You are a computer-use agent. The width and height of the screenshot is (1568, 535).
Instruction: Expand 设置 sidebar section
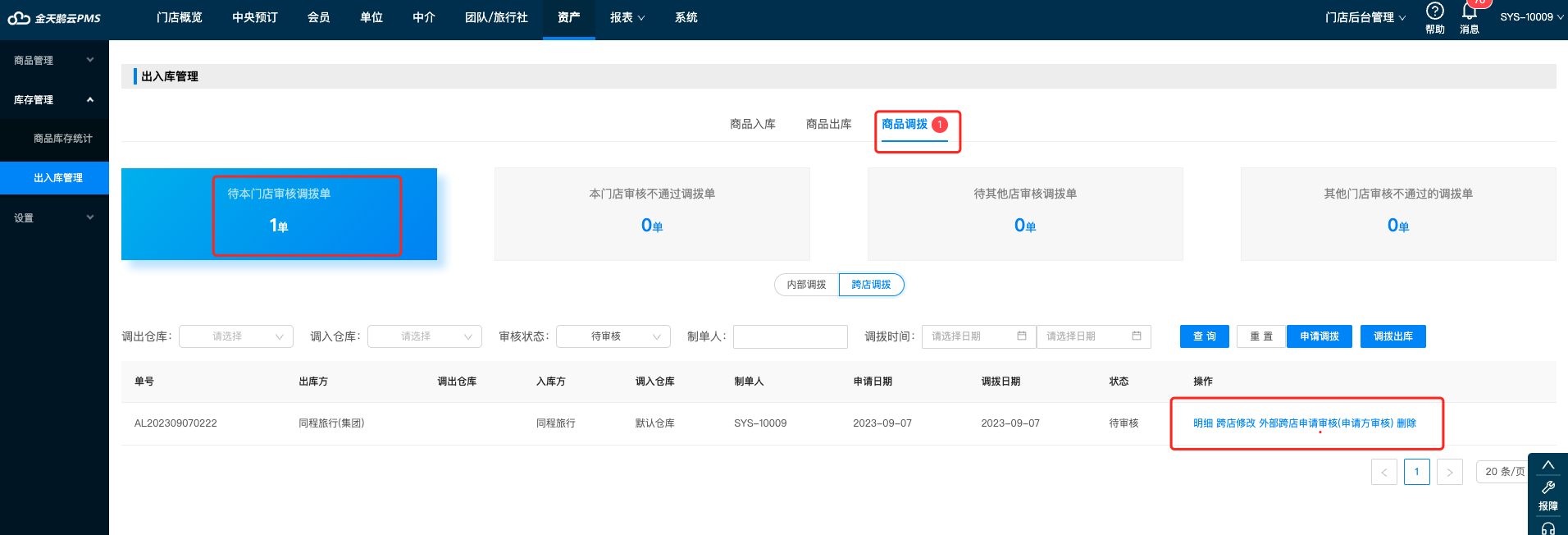click(54, 217)
